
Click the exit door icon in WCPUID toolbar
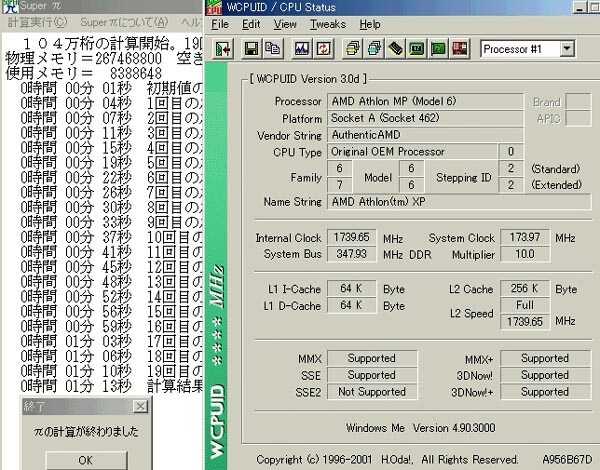[222, 49]
